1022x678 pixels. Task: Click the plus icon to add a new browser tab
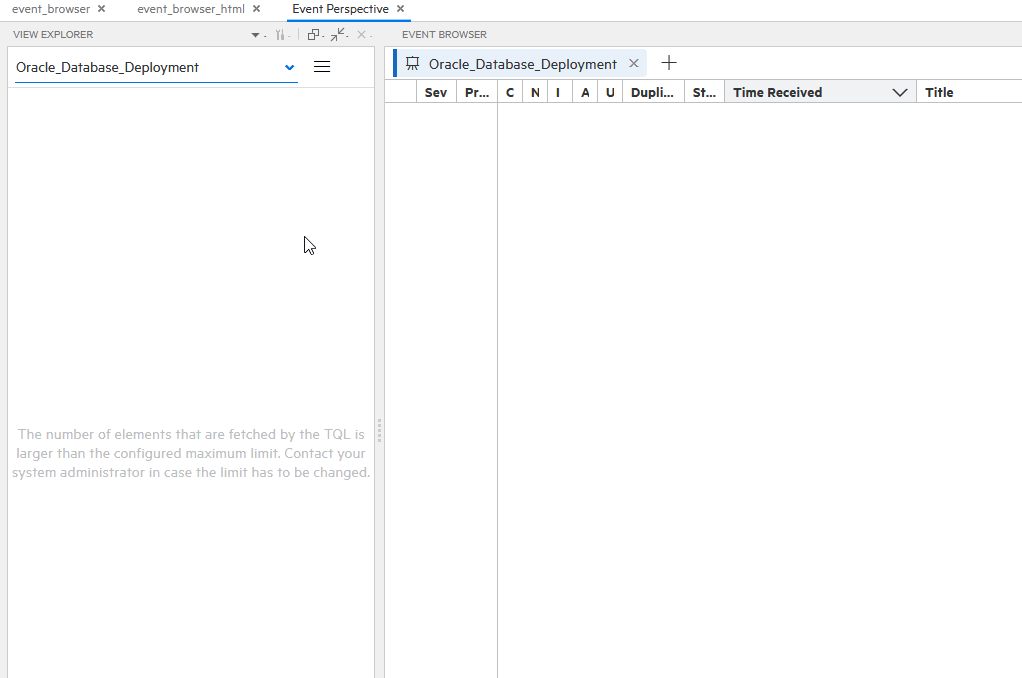click(x=668, y=63)
